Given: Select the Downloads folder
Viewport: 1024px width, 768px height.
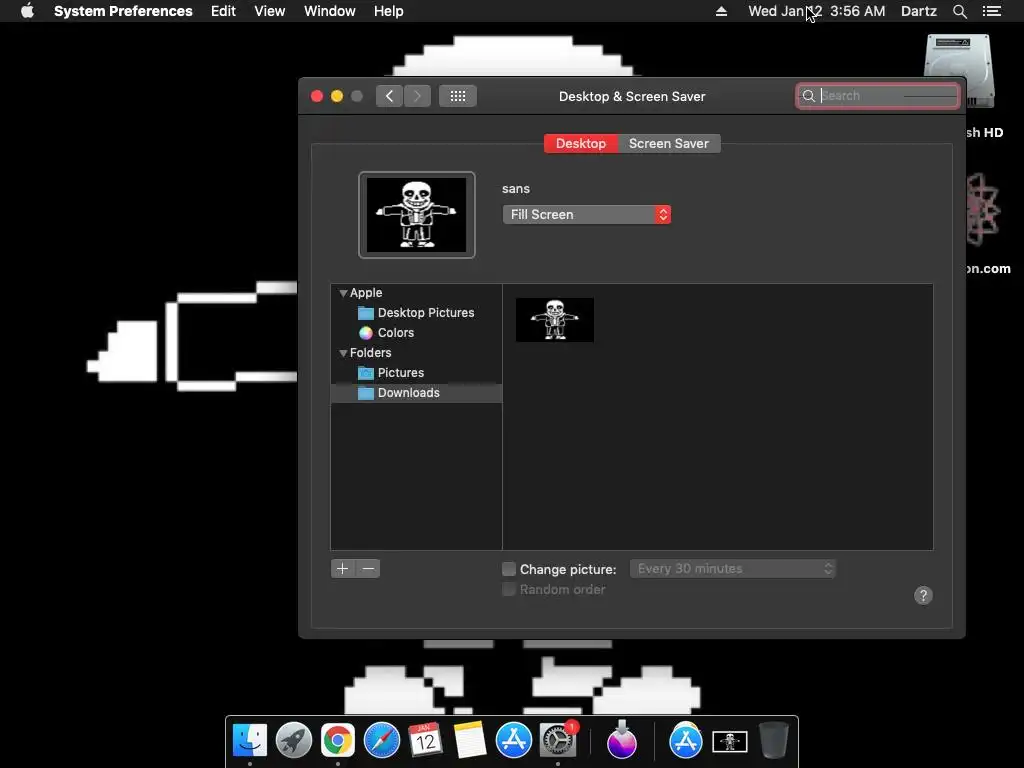Looking at the screenshot, I should tap(416, 392).
